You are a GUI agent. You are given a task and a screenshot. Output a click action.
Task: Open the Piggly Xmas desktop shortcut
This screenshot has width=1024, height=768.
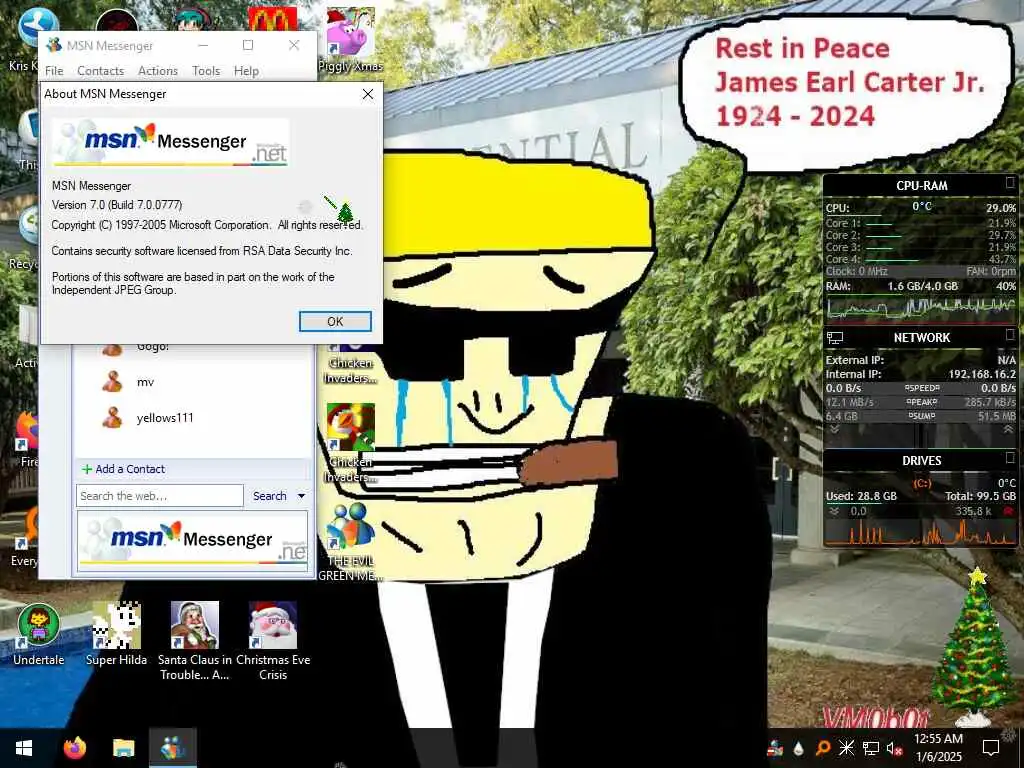tap(351, 39)
